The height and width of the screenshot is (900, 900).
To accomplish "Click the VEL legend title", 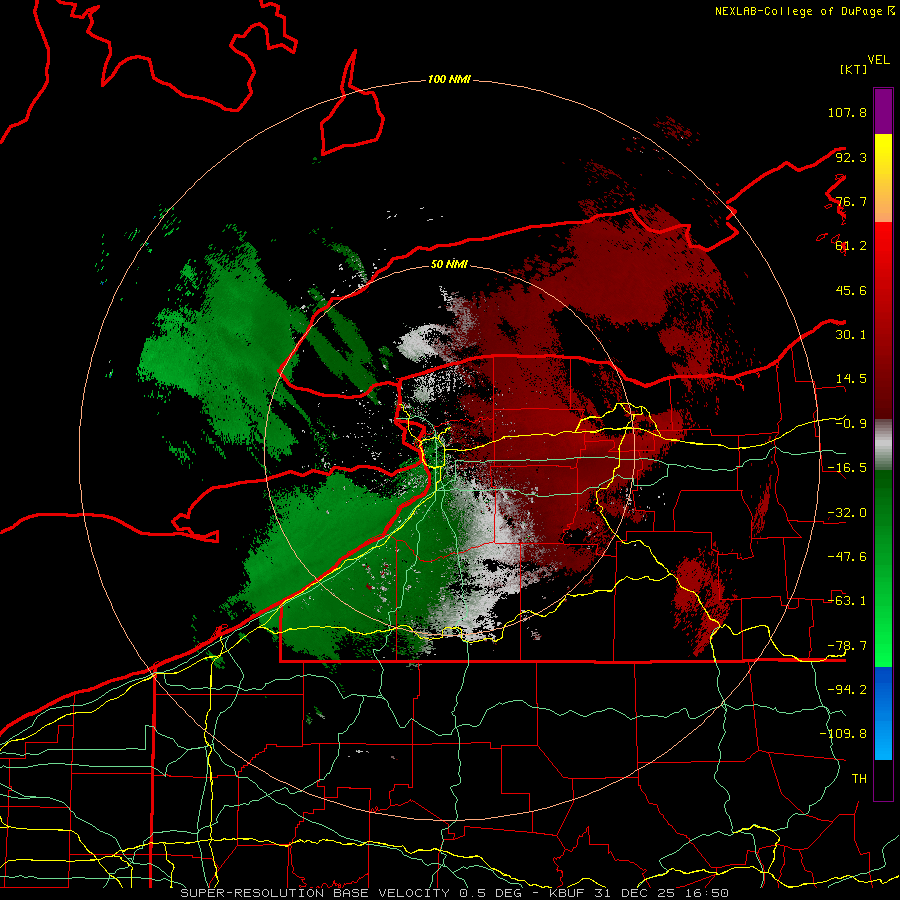I will pyautogui.click(x=878, y=60).
